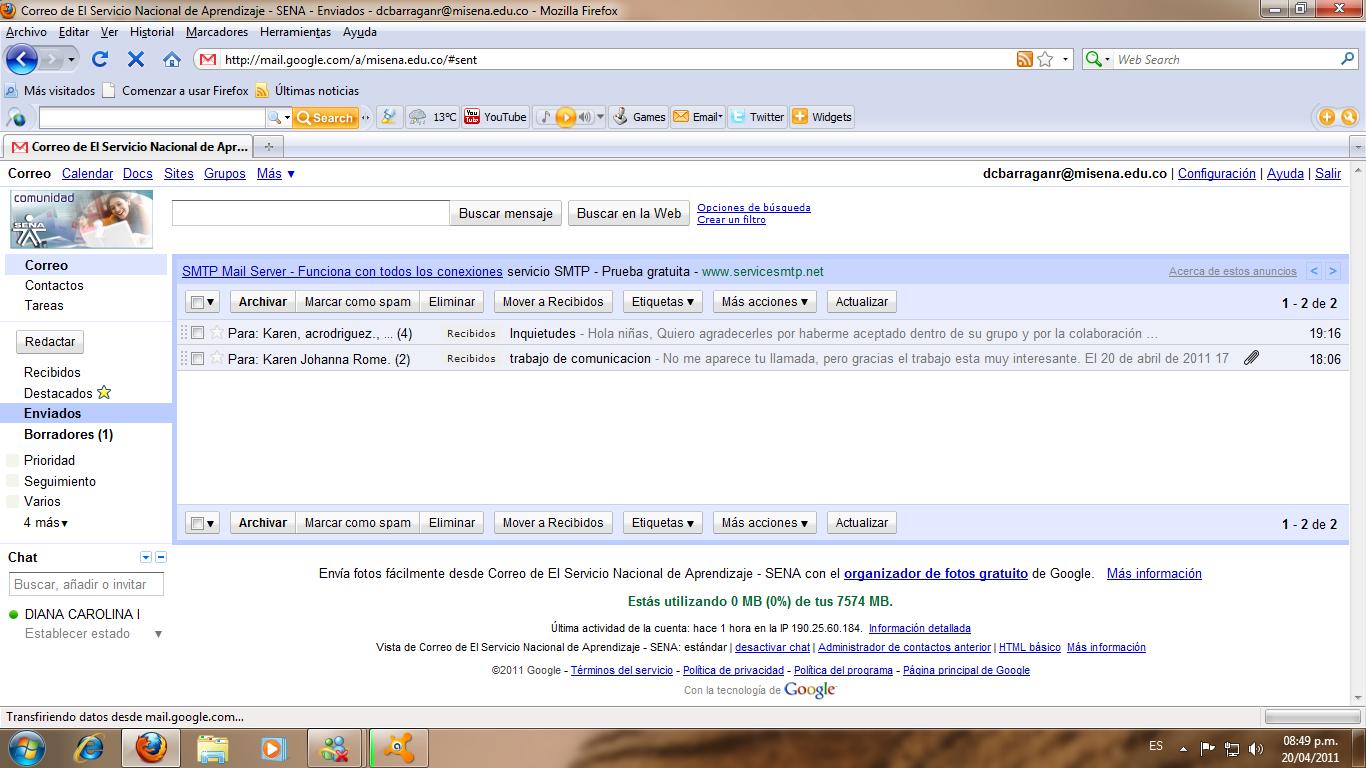The width and height of the screenshot is (1366, 768).
Task: Click the RSS feed icon near the address bar
Action: (1023, 59)
